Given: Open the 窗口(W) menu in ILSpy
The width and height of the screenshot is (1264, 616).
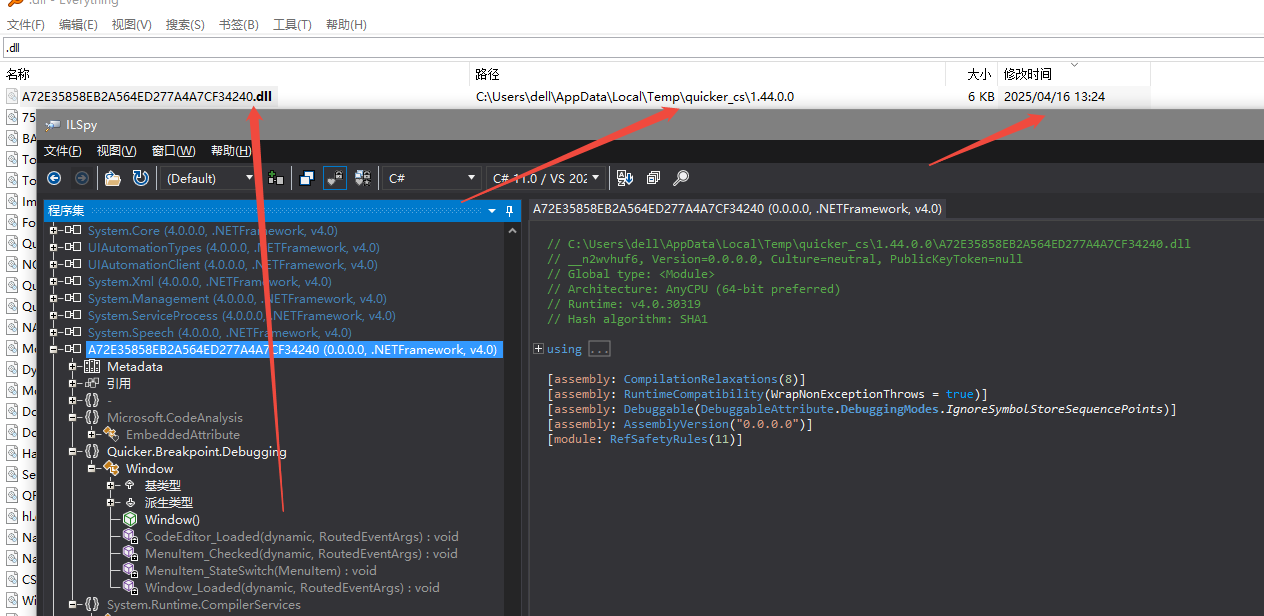Looking at the screenshot, I should (x=174, y=151).
